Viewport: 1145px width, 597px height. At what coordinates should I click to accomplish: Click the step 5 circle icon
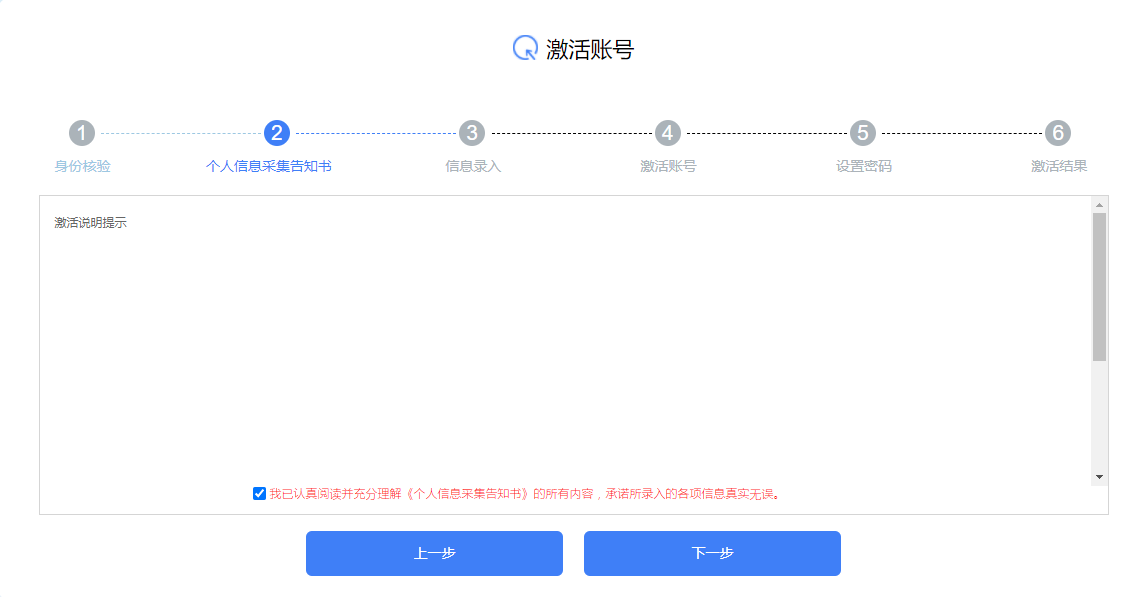click(x=862, y=133)
